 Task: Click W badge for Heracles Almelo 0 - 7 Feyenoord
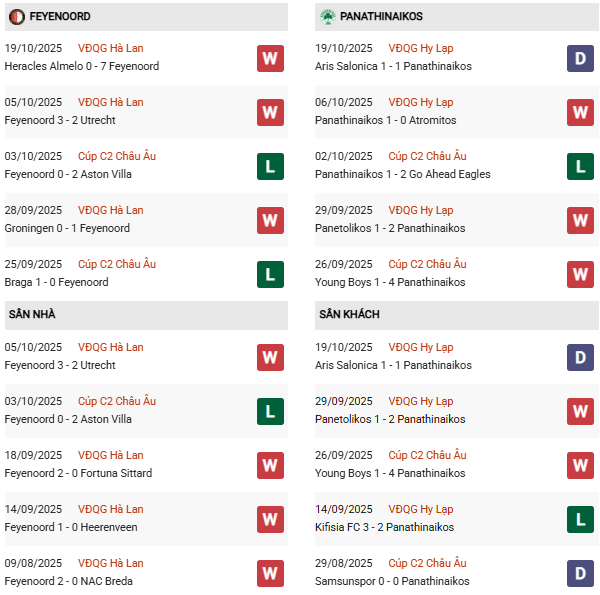(270, 58)
